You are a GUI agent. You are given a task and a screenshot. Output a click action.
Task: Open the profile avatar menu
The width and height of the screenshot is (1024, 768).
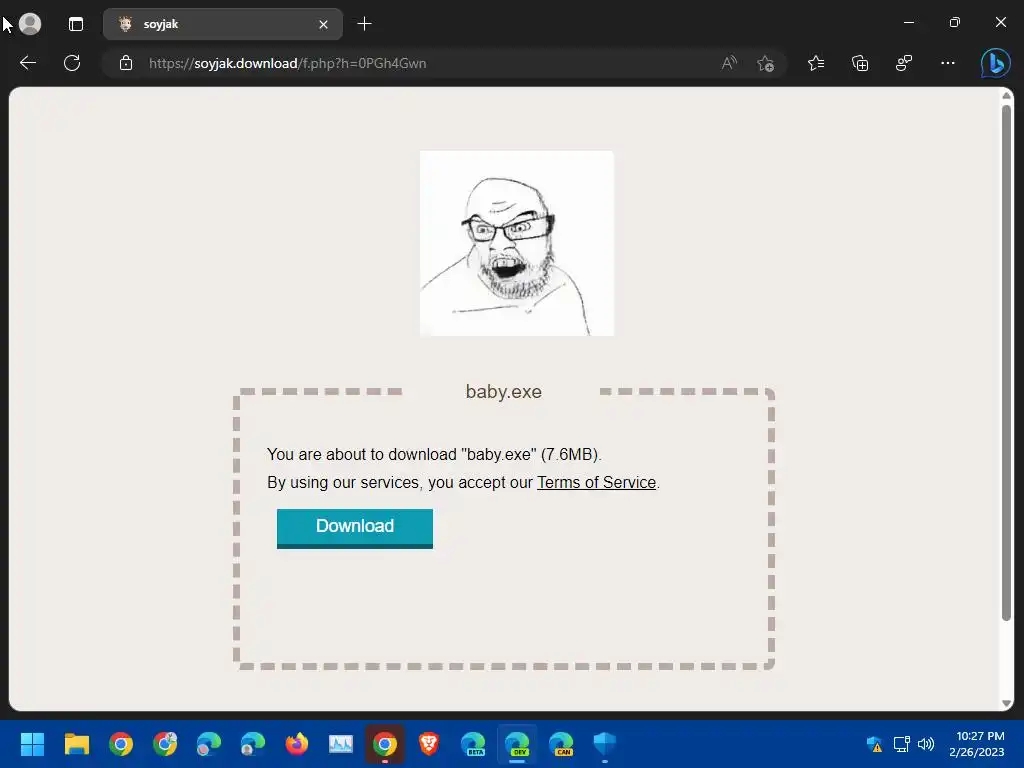30,24
